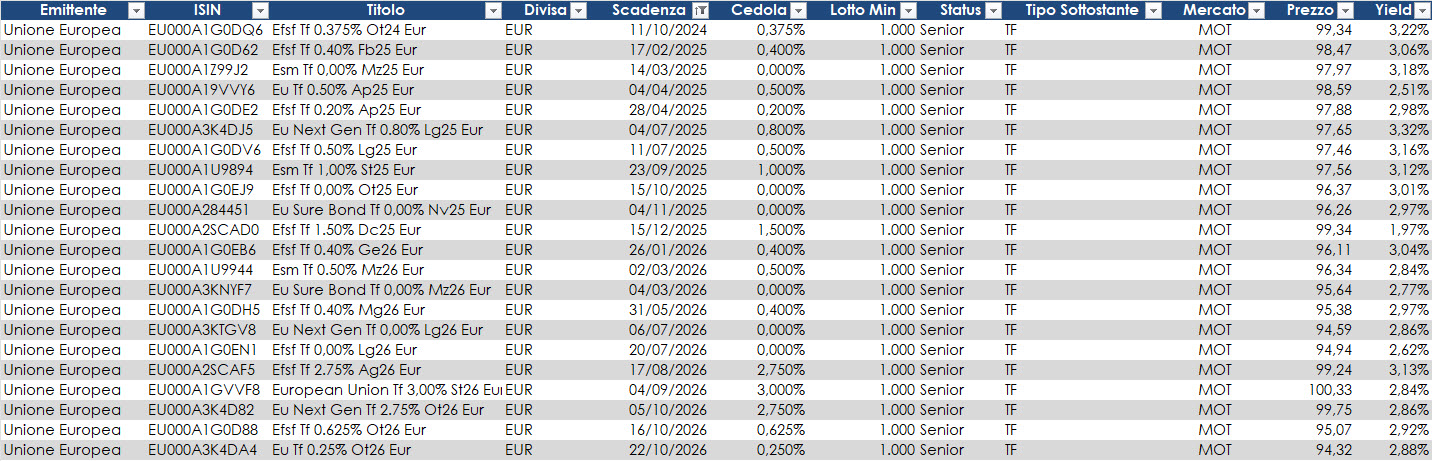Open the ISIN column filter dropdown
1432x461 pixels.
tap(261, 10)
